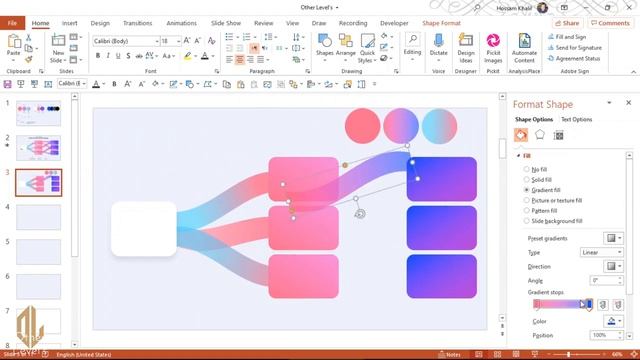640x360 pixels.
Task: Open the font size dropdown
Action: pos(178,41)
